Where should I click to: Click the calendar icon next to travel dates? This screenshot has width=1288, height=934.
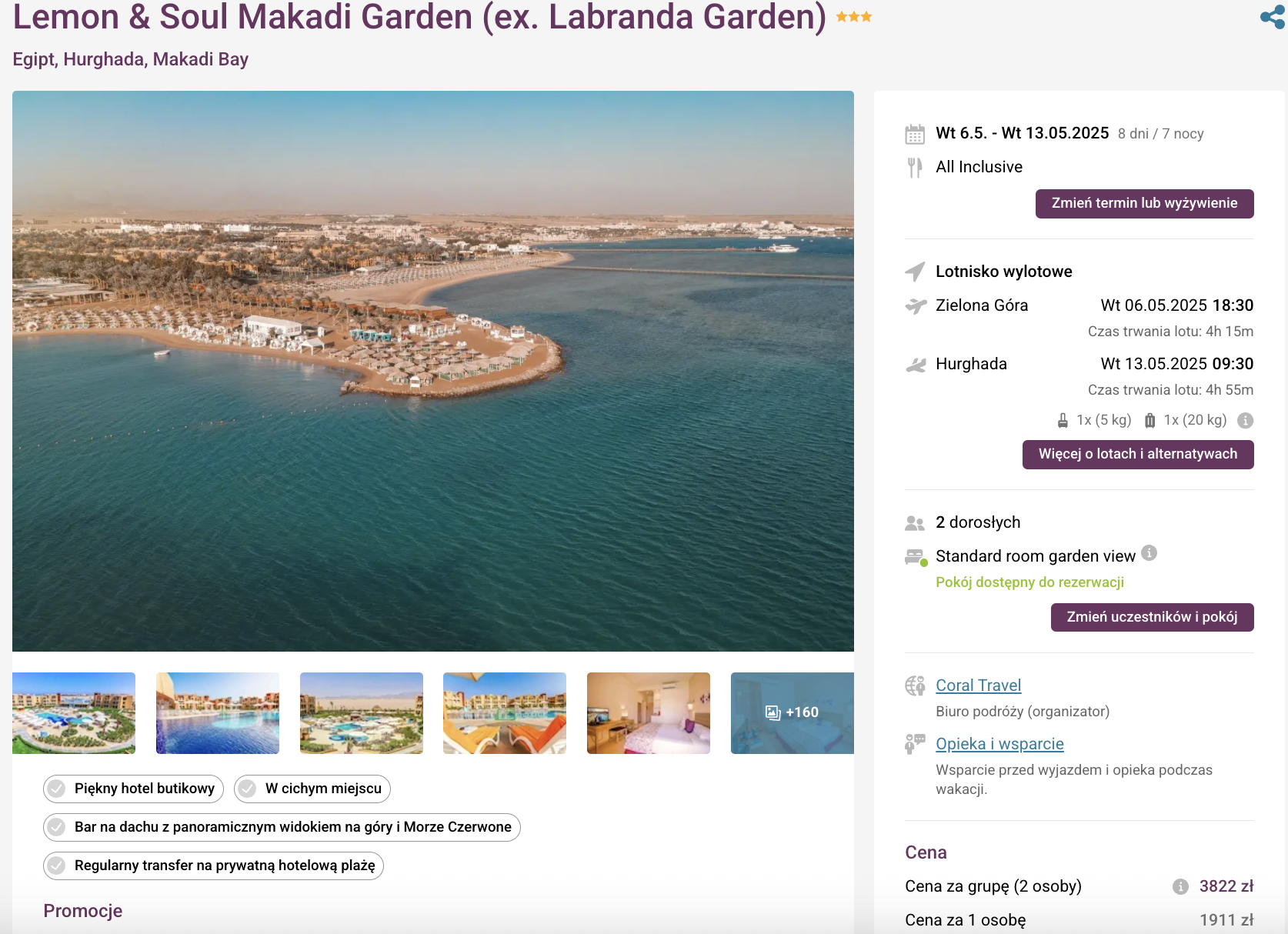(915, 134)
